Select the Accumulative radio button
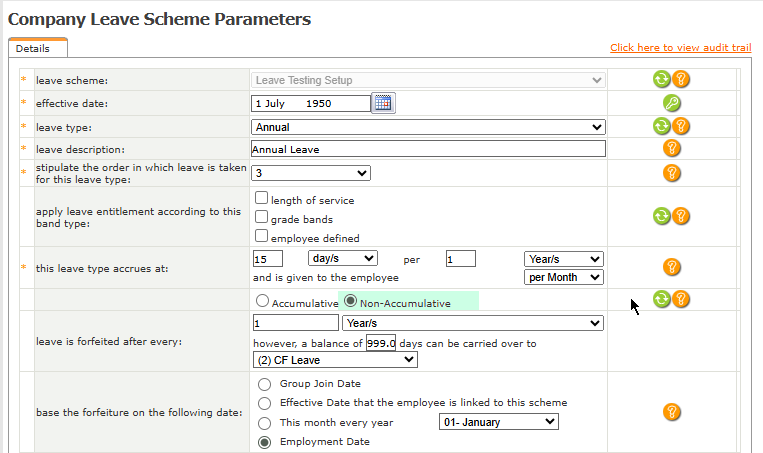The width and height of the screenshot is (763, 453). click(262, 301)
